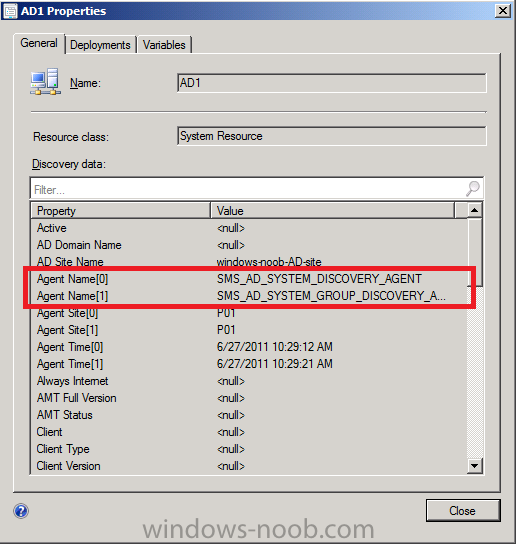Image resolution: width=516 pixels, height=544 pixels.
Task: Click the computer resource icon beside Name
Action: pos(45,82)
